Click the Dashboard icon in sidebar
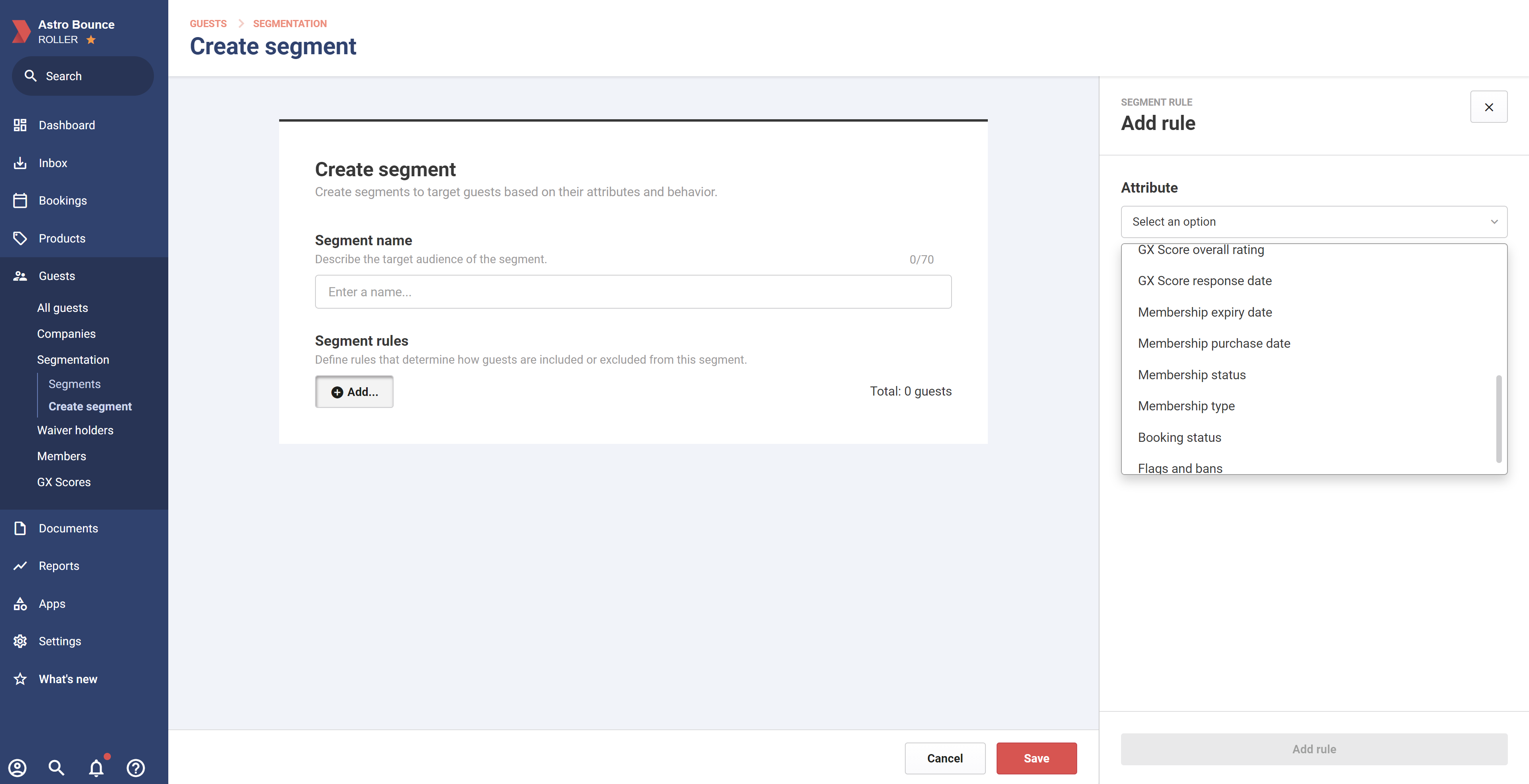This screenshot has width=1529, height=784. point(19,125)
